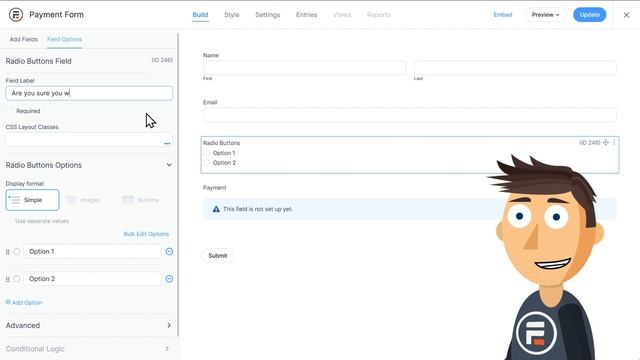Switch to the Build tab

pyautogui.click(x=200, y=15)
